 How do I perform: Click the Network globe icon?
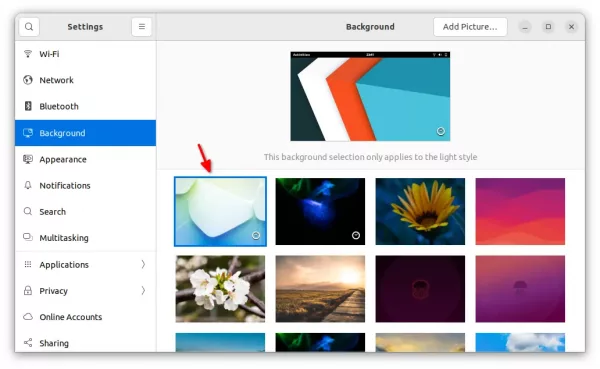(x=28, y=80)
